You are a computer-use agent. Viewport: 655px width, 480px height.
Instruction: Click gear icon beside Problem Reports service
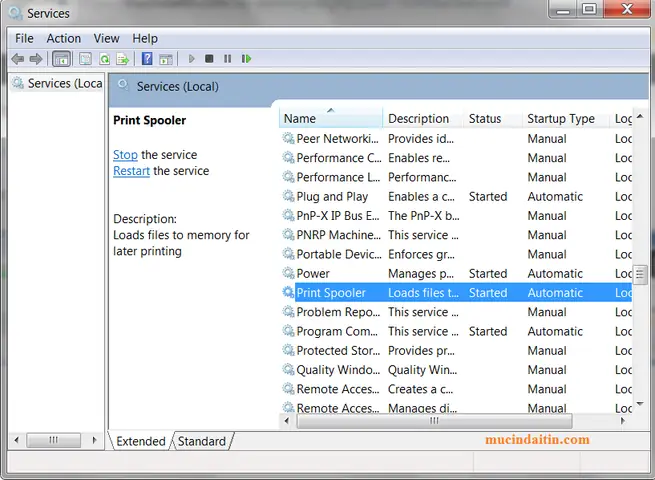pyautogui.click(x=288, y=311)
